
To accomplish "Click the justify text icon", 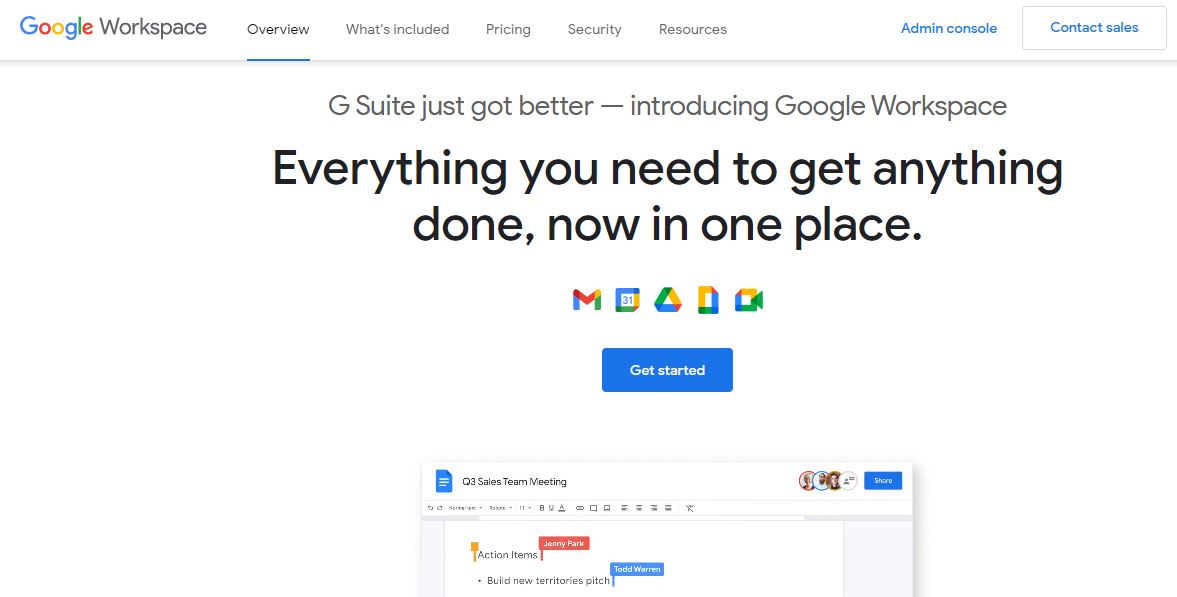I will pos(668,508).
